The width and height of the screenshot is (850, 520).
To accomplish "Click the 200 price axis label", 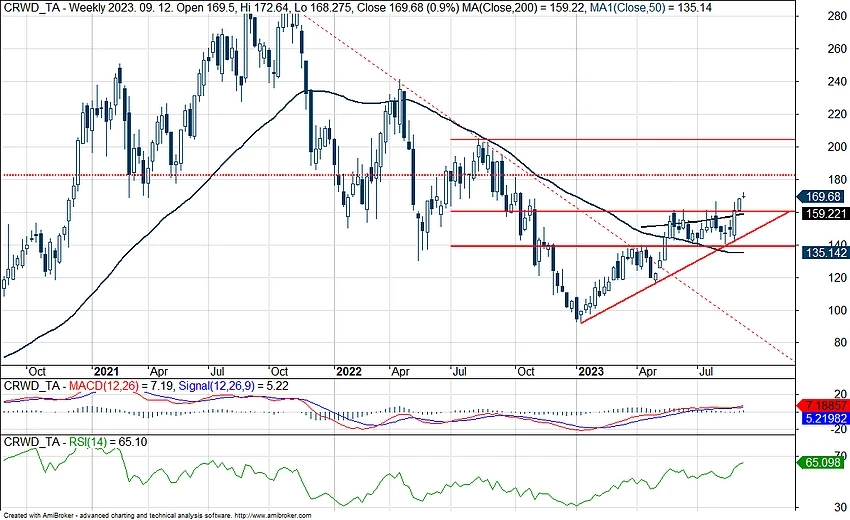I will click(836, 147).
